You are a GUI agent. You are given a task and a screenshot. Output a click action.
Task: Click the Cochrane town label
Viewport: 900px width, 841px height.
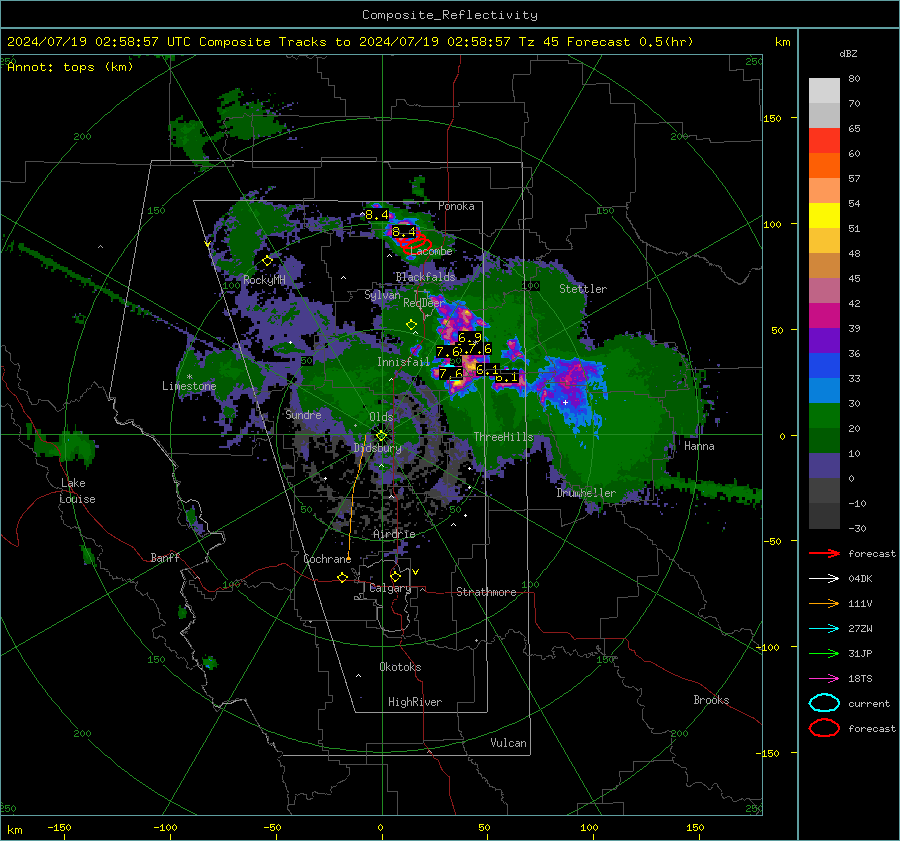(x=327, y=559)
